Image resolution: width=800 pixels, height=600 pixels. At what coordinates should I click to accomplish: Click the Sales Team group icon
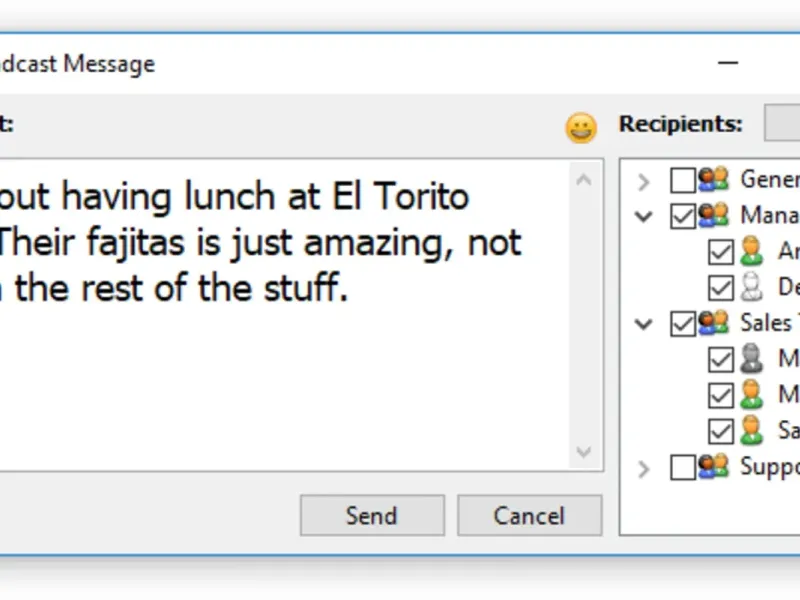[x=713, y=323]
